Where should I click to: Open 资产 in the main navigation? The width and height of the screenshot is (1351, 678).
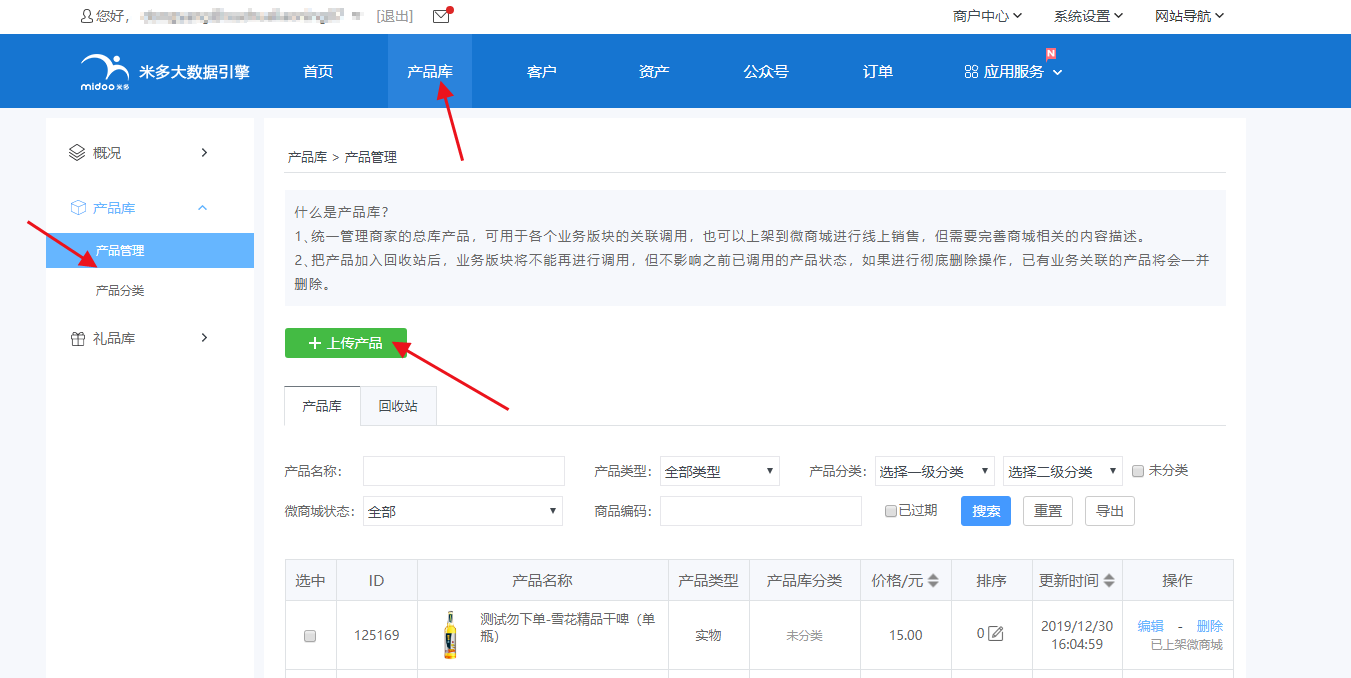click(654, 72)
